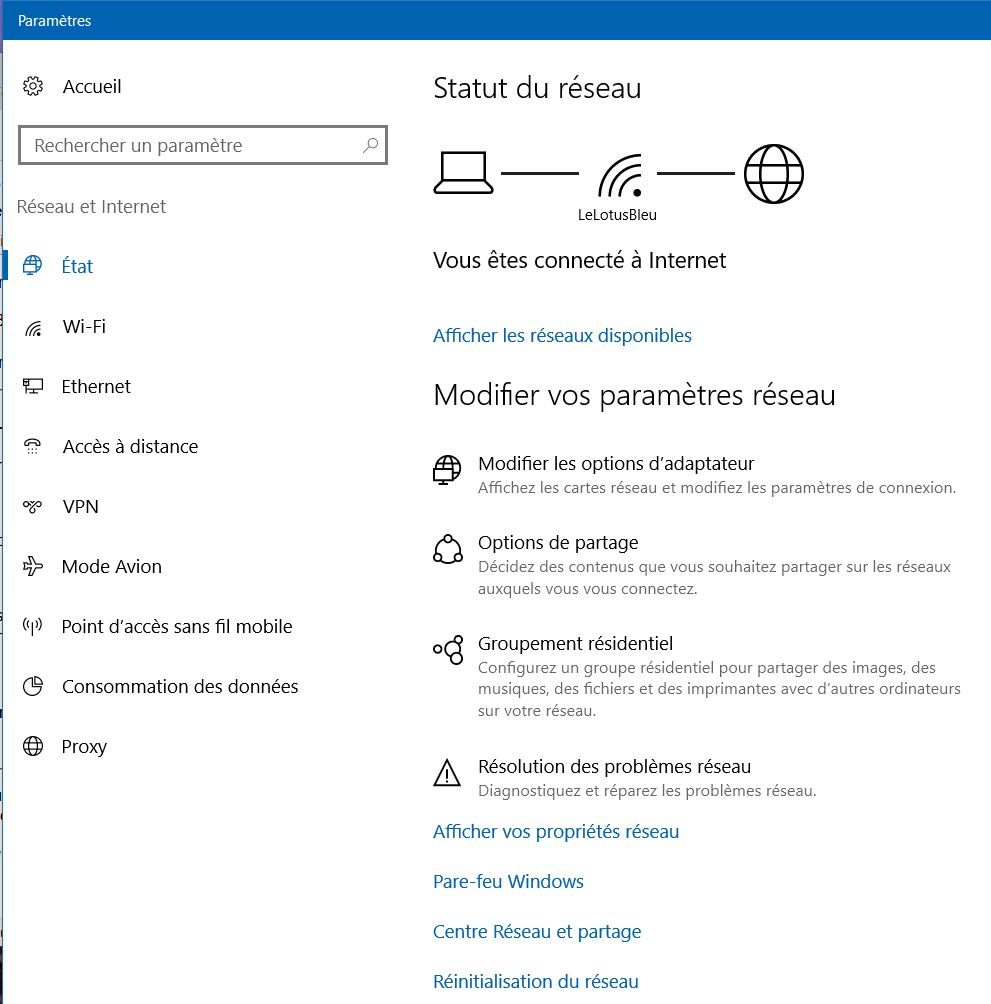Click the Statut du réseau heading

[537, 88]
